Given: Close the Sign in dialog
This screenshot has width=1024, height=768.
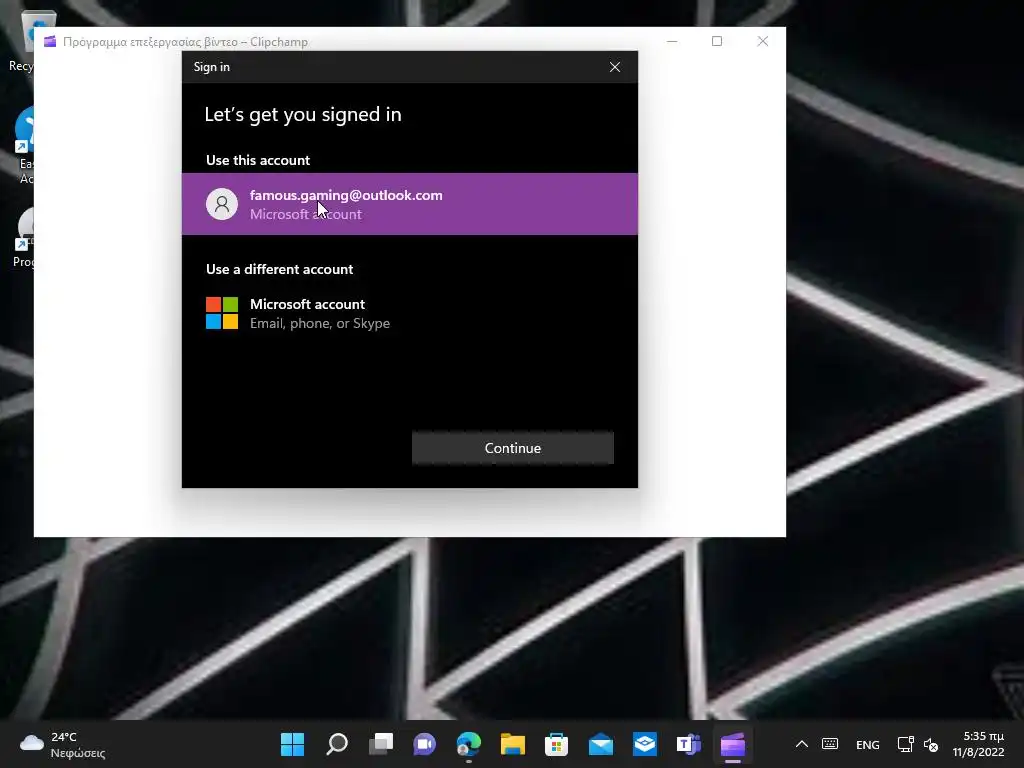Looking at the screenshot, I should click(615, 67).
